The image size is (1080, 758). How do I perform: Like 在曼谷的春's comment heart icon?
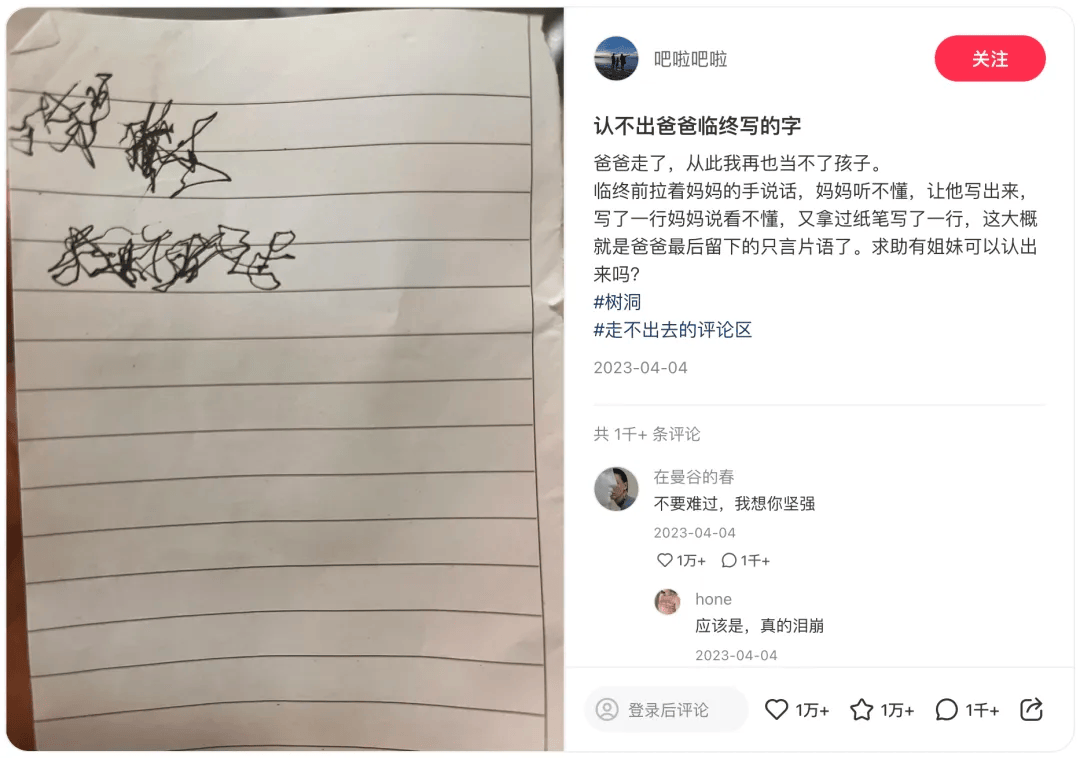click(x=664, y=560)
